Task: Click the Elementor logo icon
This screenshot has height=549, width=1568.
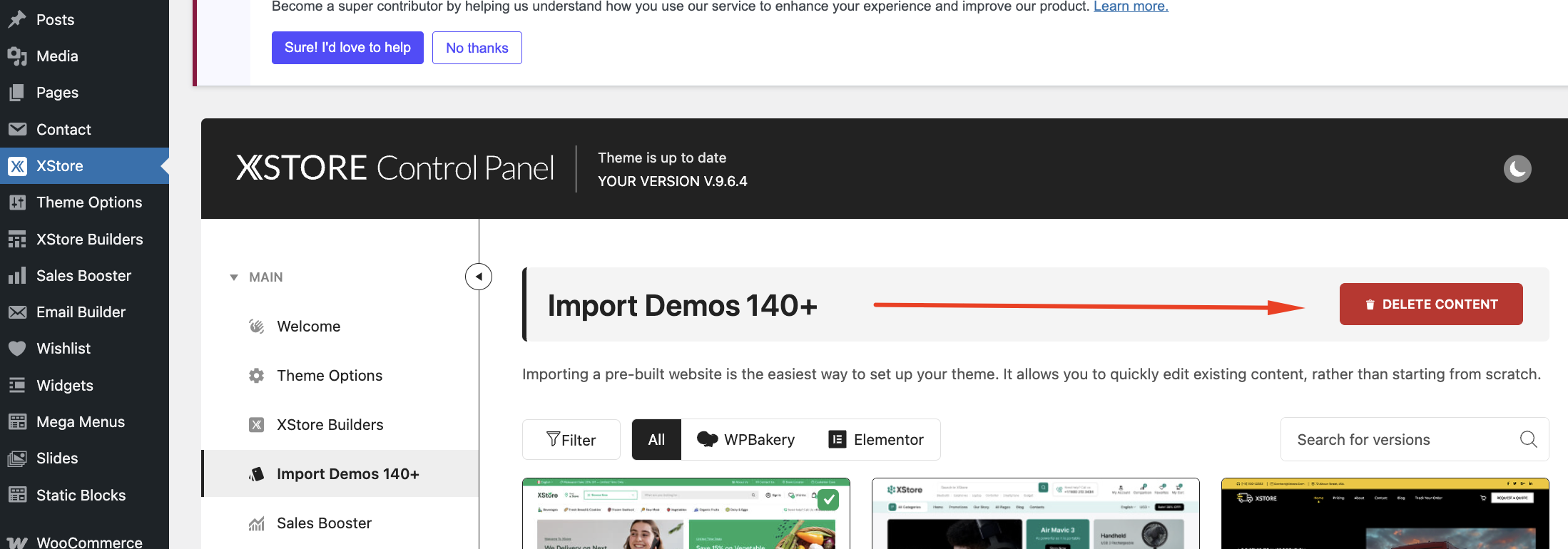Action: coord(837,439)
